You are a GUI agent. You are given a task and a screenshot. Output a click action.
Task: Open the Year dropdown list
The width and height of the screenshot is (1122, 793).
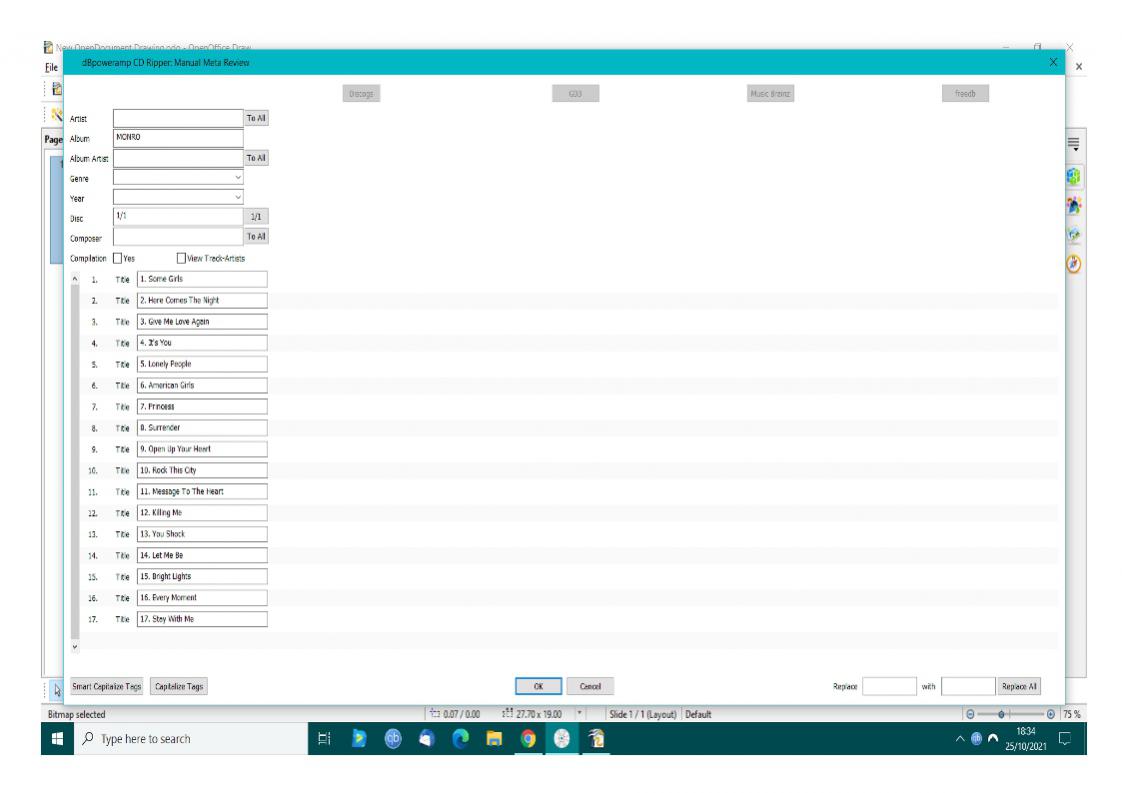click(237, 197)
